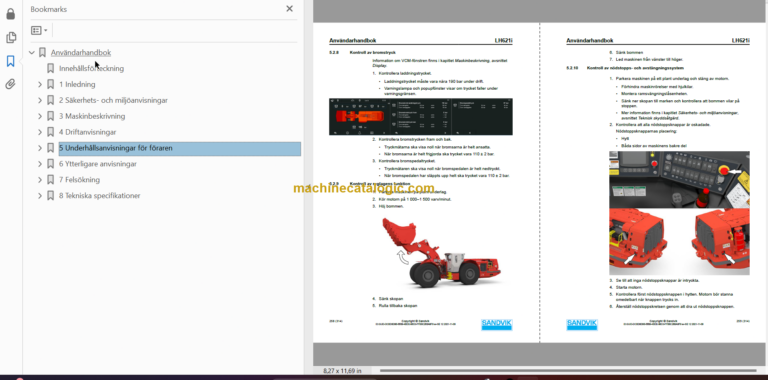This screenshot has width=768, height=380.
Task: Select the Bookmarks panel icon in sidebar
Action: click(10, 61)
